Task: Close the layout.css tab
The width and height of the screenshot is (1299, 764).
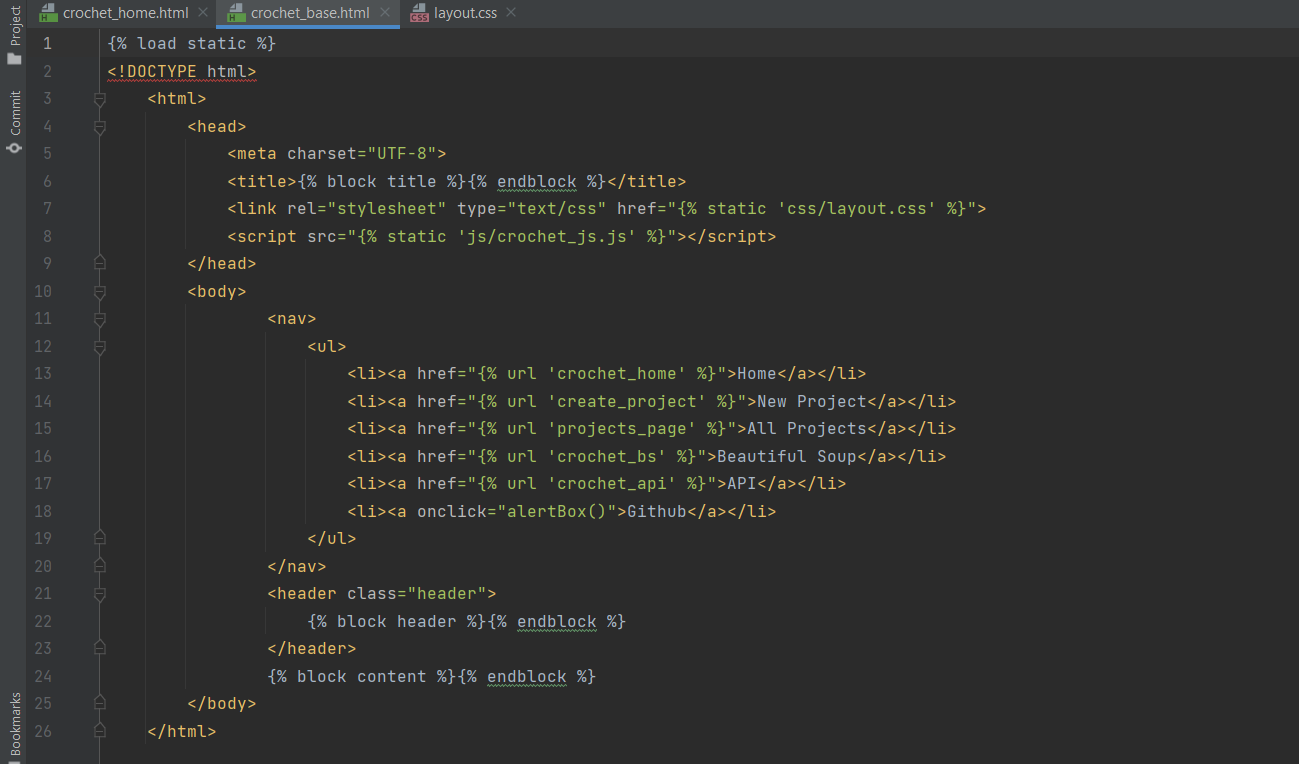Action: pyautogui.click(x=510, y=12)
